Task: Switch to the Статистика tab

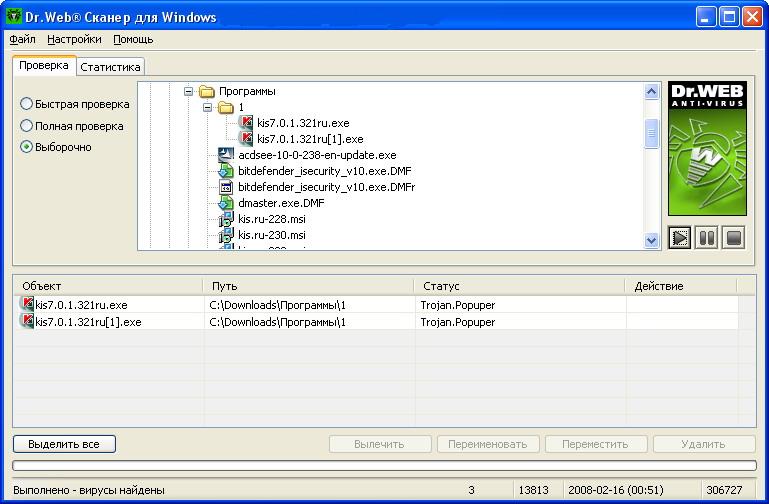Action: coord(110,67)
